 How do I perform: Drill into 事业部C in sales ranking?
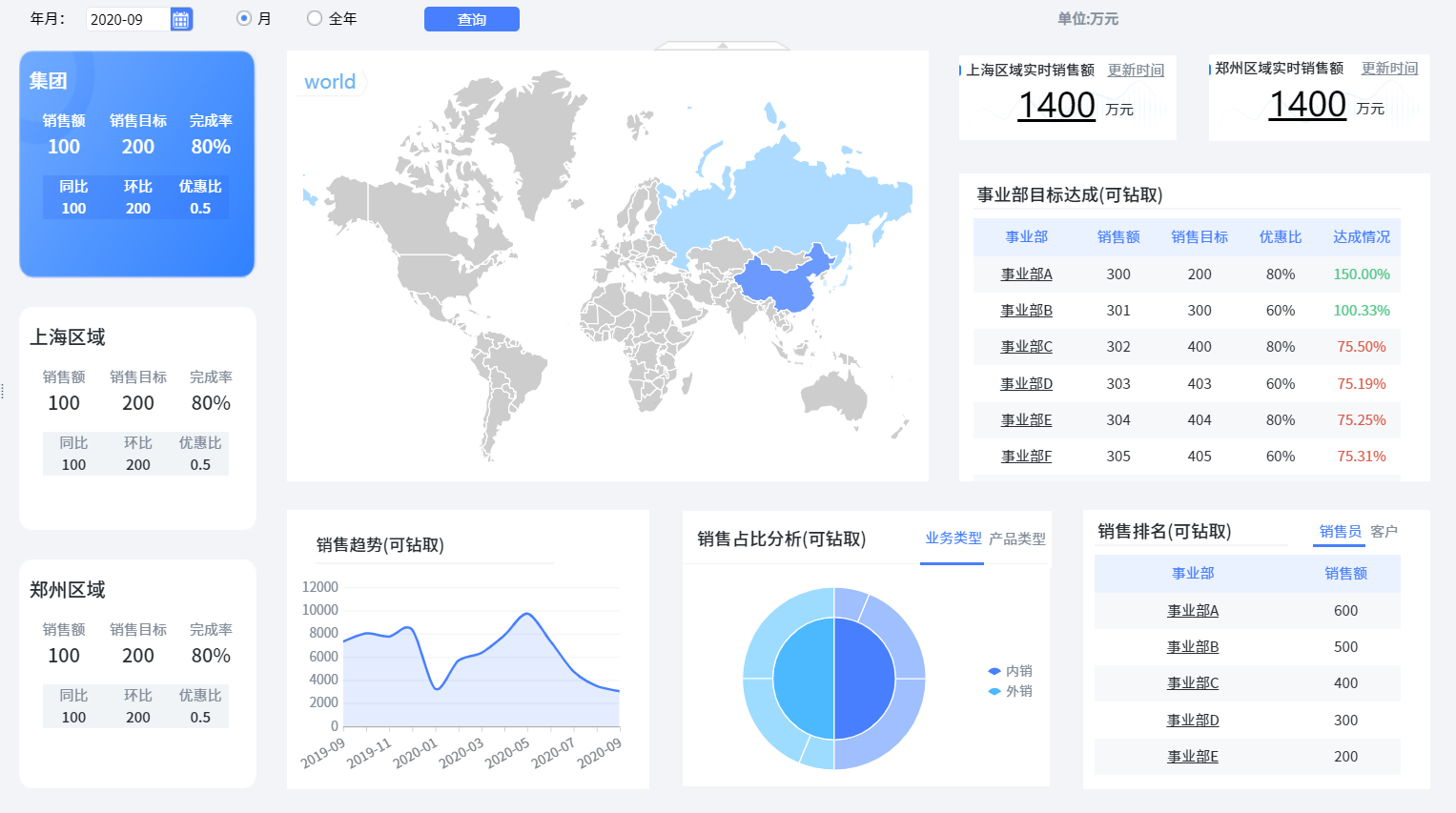tap(1193, 683)
